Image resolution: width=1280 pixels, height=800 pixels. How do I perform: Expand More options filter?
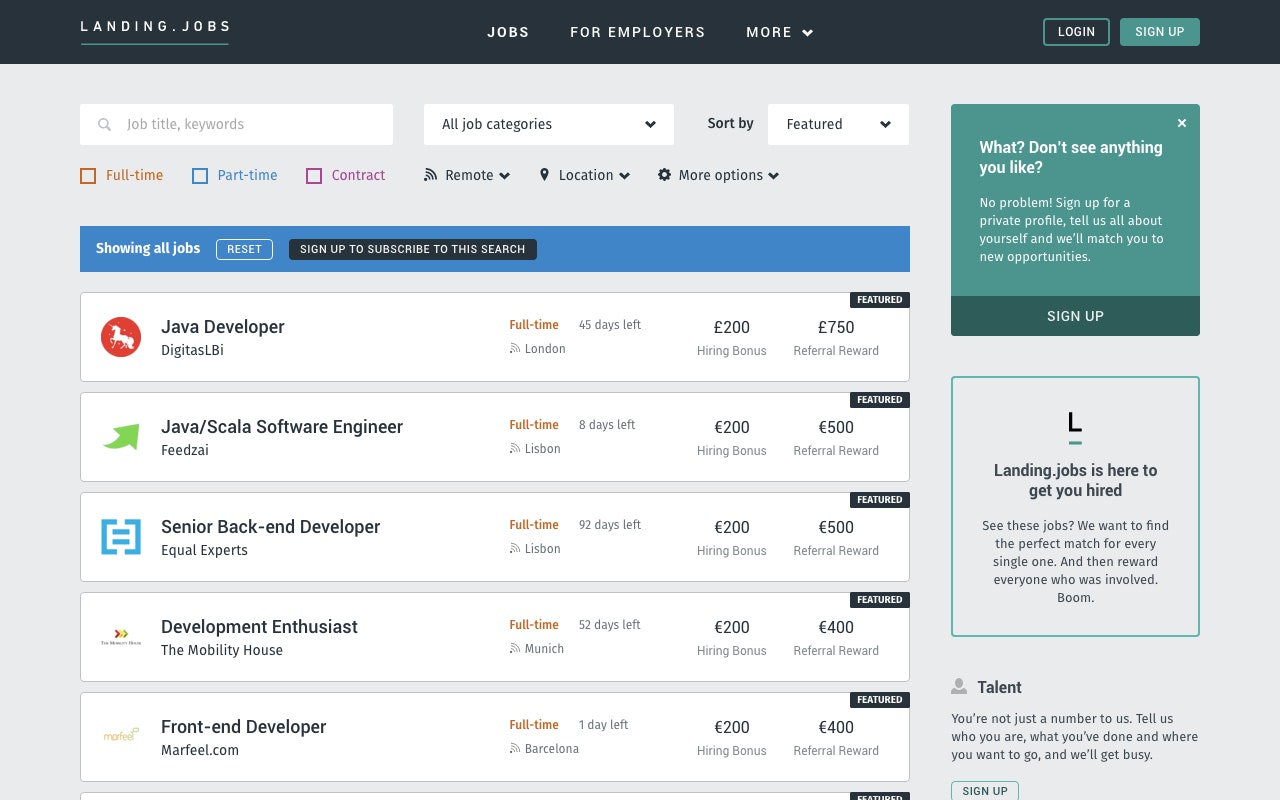tap(718, 175)
